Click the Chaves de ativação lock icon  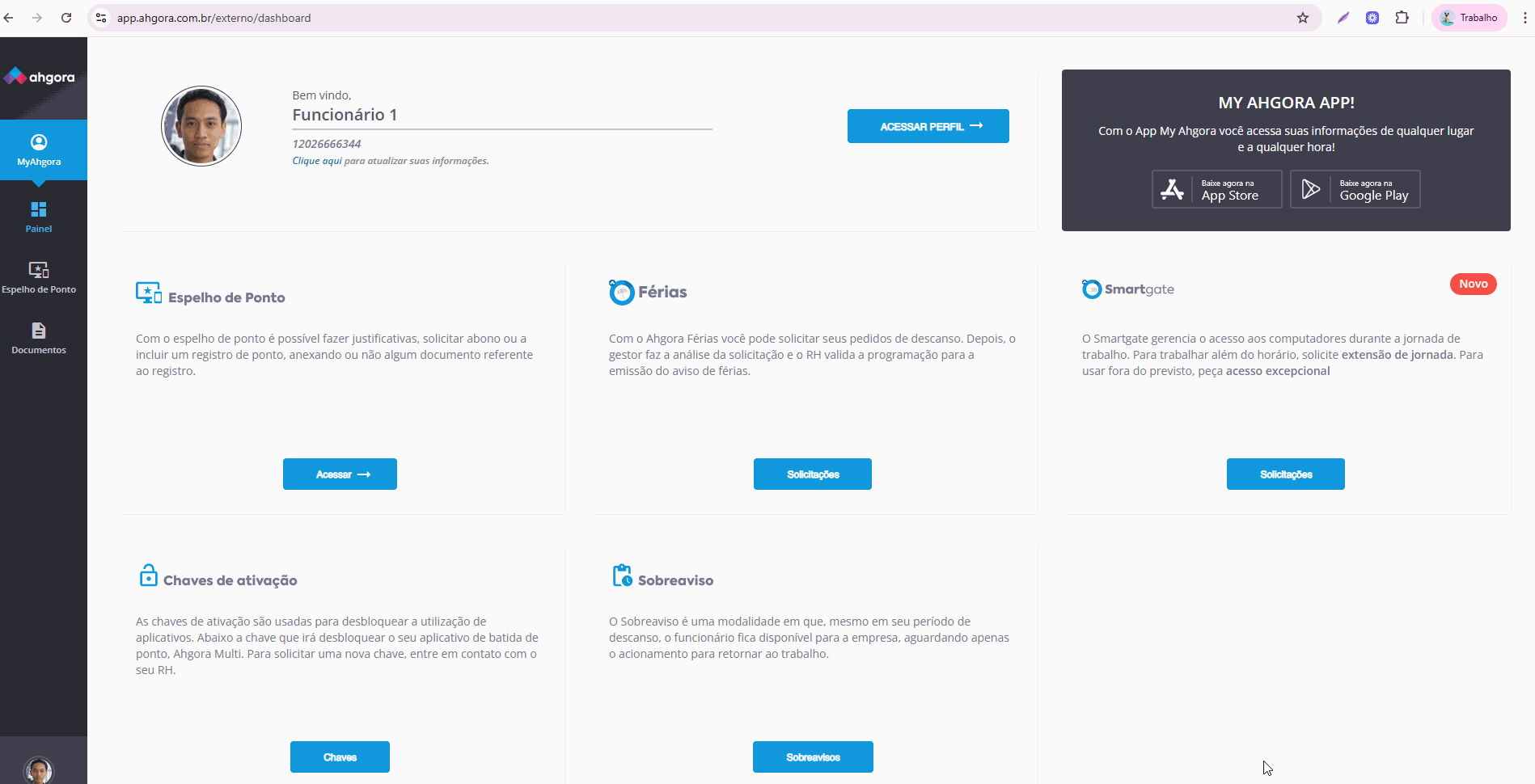[149, 575]
